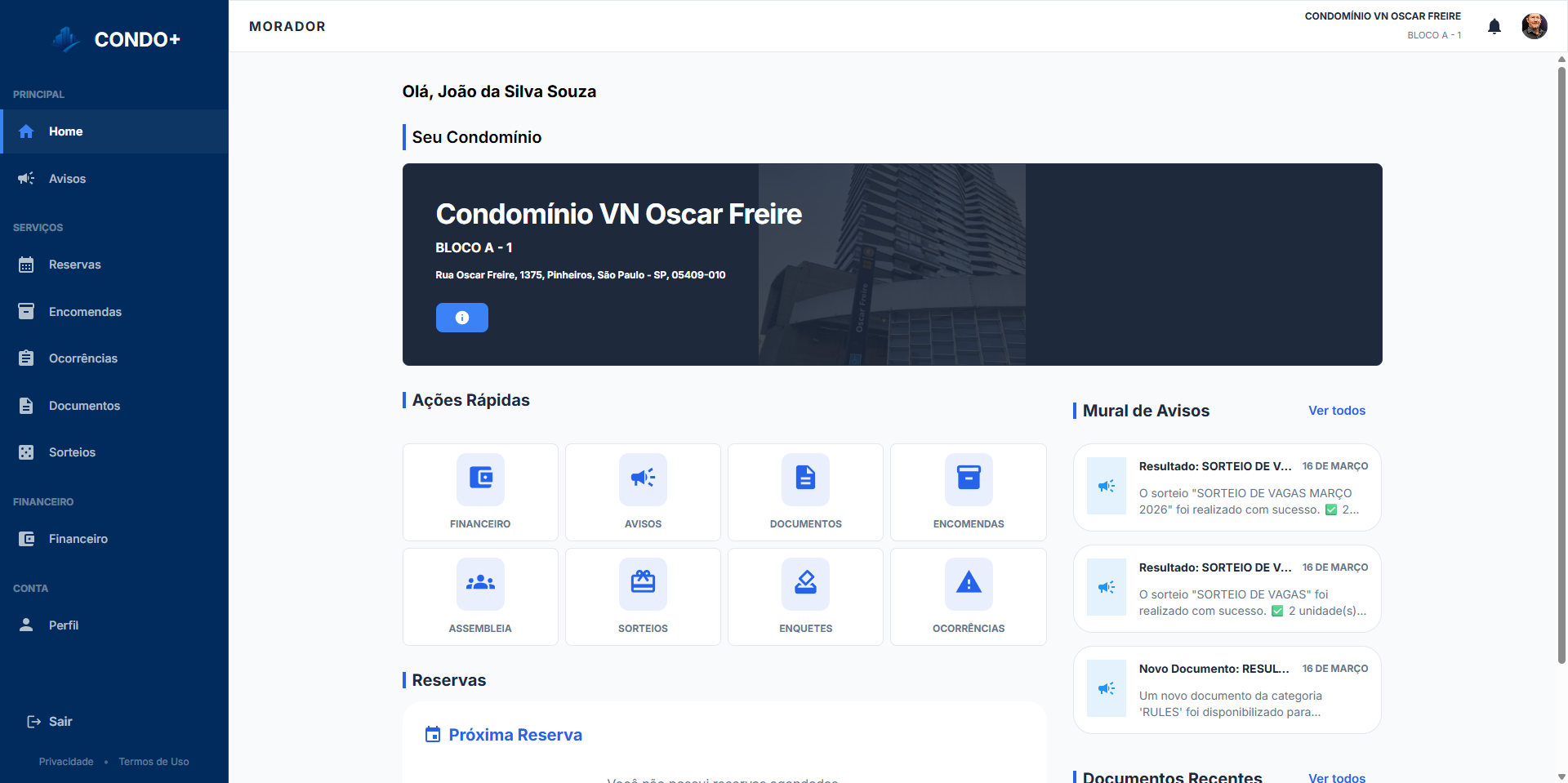Go to Reservas in the sidebar

pos(74,265)
